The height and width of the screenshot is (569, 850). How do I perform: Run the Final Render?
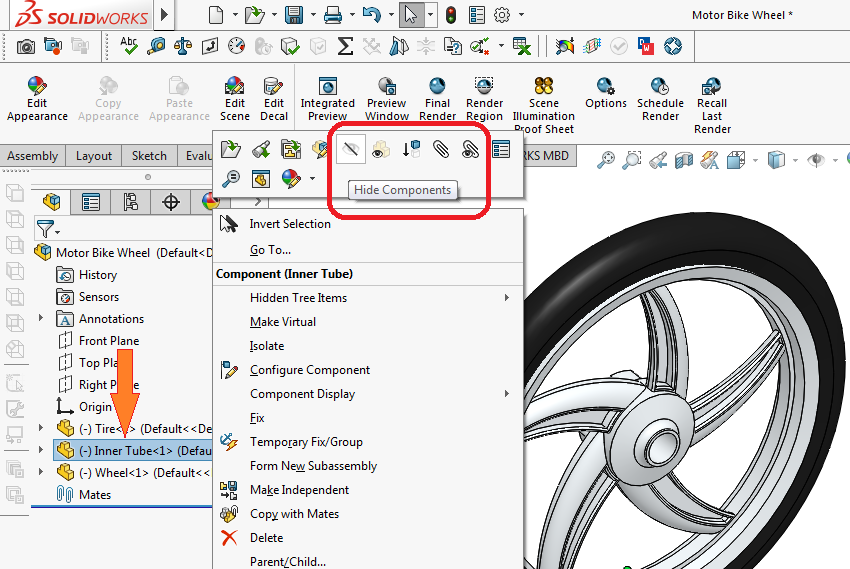point(437,99)
